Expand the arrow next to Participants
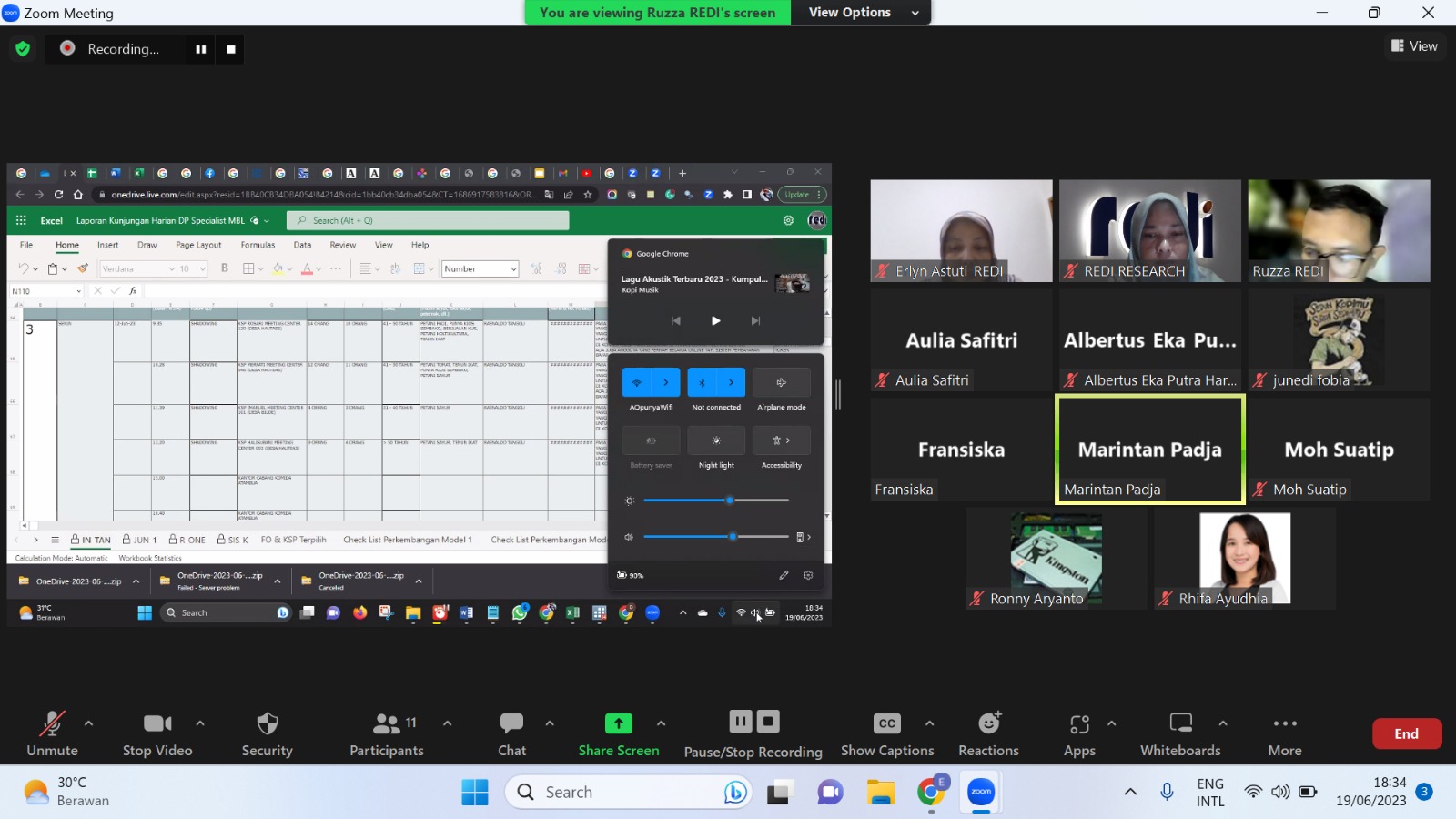Image resolution: width=1456 pixels, height=819 pixels. (448, 723)
